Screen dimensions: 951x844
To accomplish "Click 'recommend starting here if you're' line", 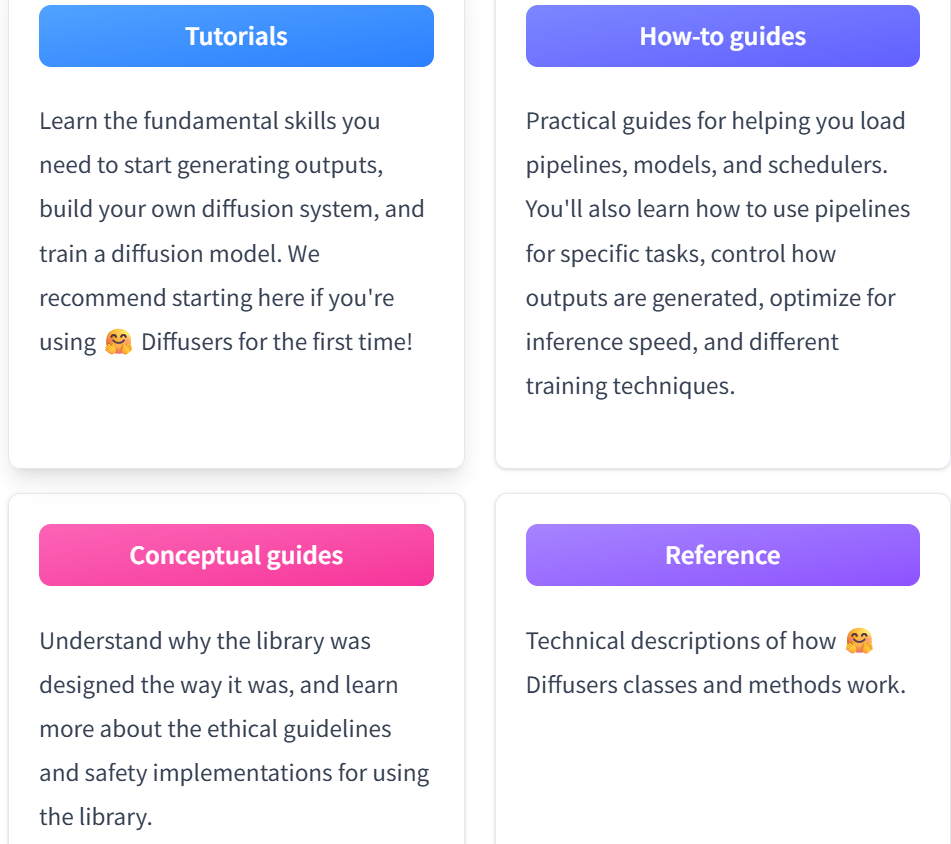I will point(217,298).
